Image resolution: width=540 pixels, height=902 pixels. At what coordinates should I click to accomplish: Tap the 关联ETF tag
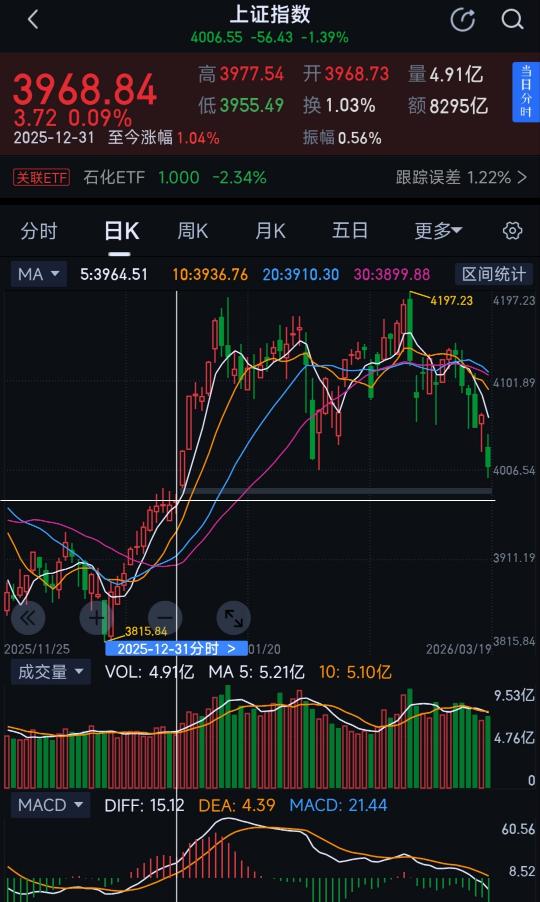point(41,177)
